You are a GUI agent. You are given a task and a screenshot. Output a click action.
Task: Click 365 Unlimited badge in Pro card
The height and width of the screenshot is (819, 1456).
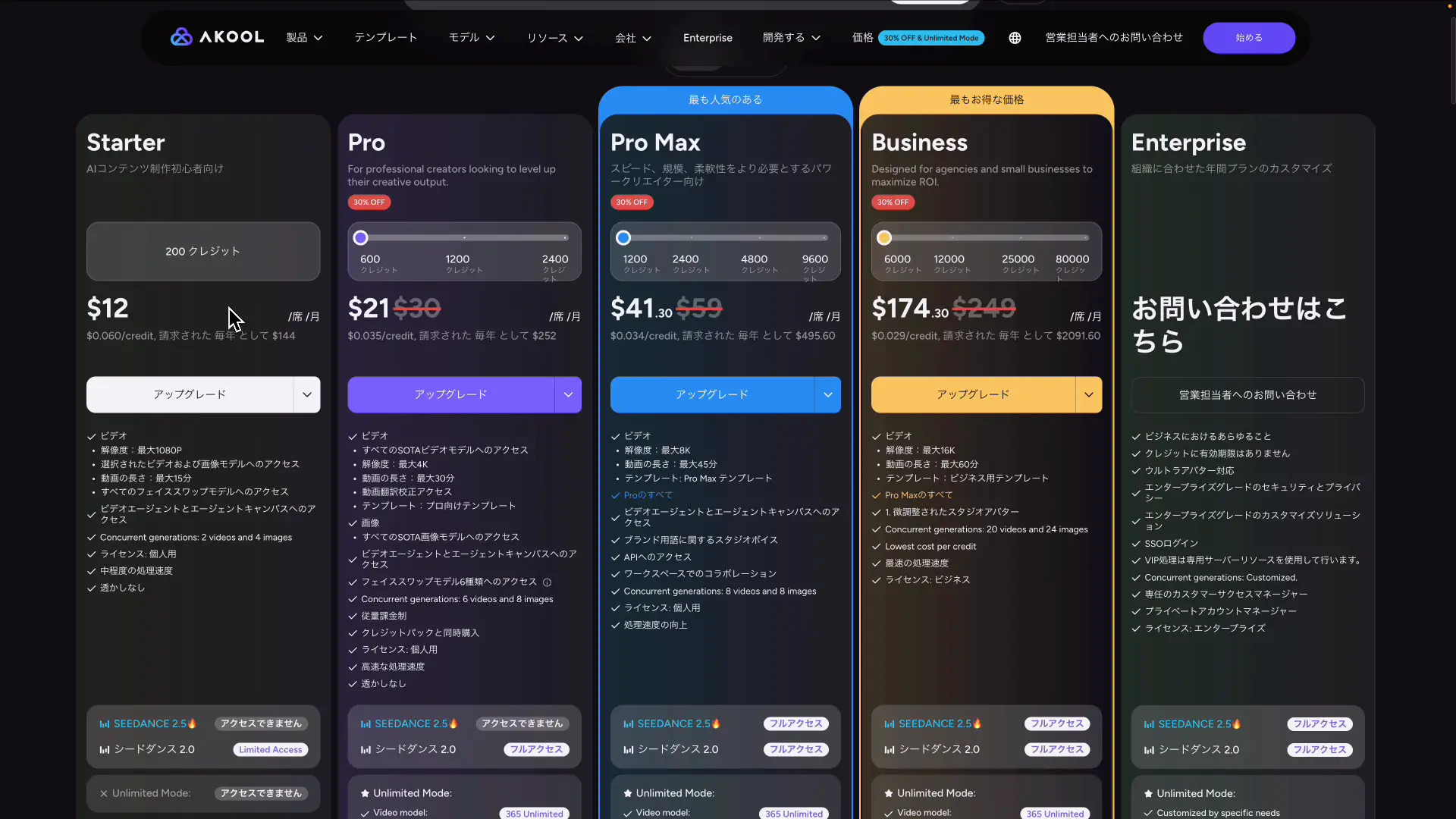(534, 814)
